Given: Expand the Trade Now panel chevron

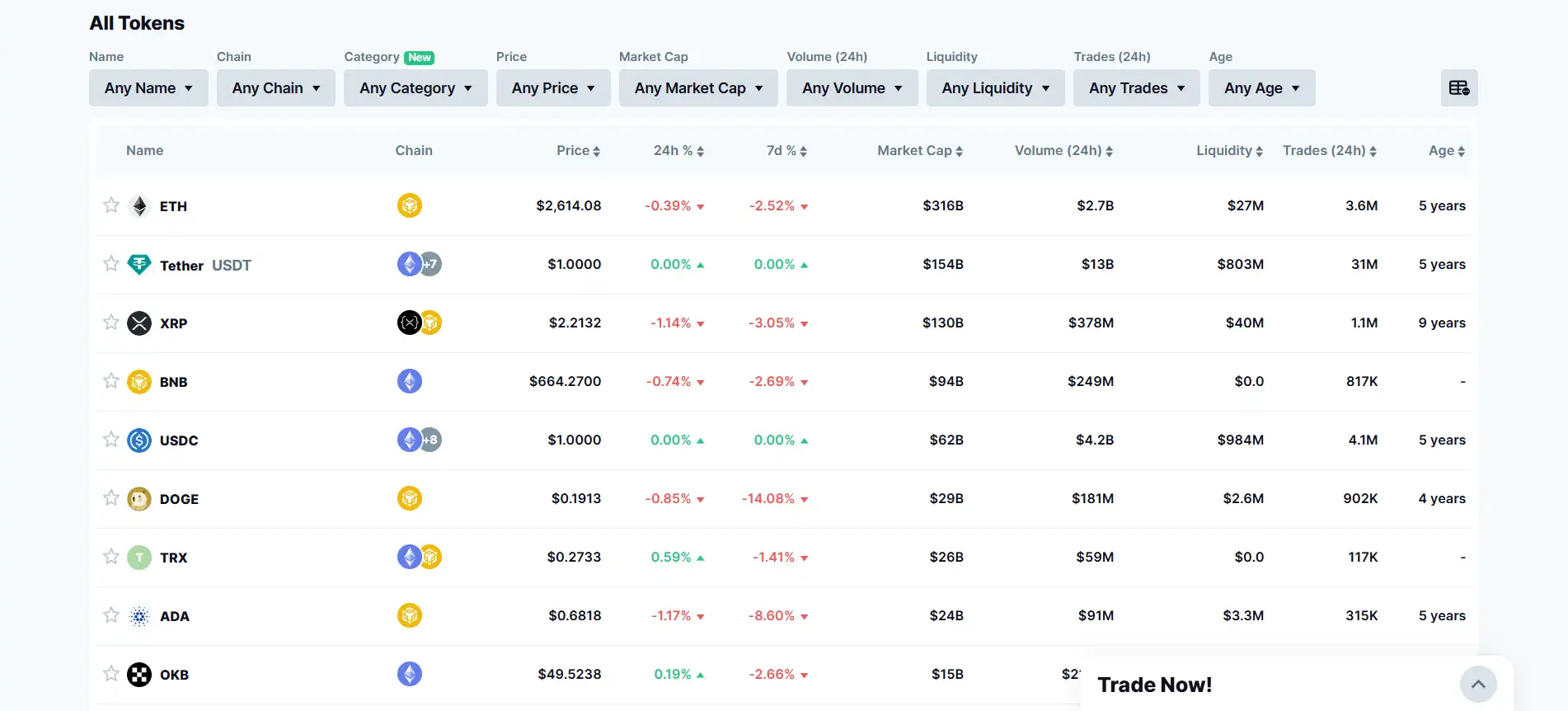Looking at the screenshot, I should [x=1478, y=685].
